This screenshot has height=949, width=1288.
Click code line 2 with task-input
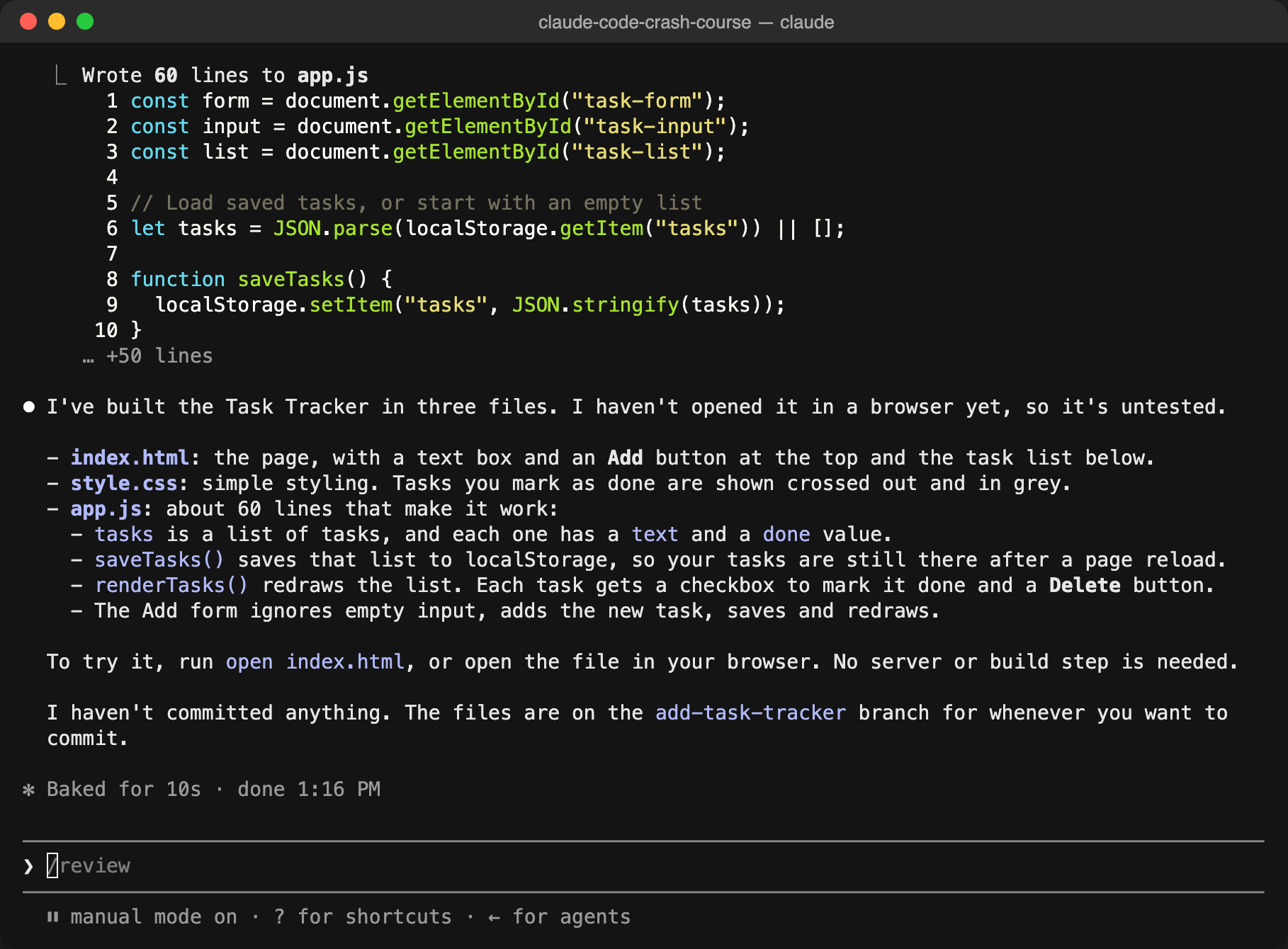tap(428, 126)
